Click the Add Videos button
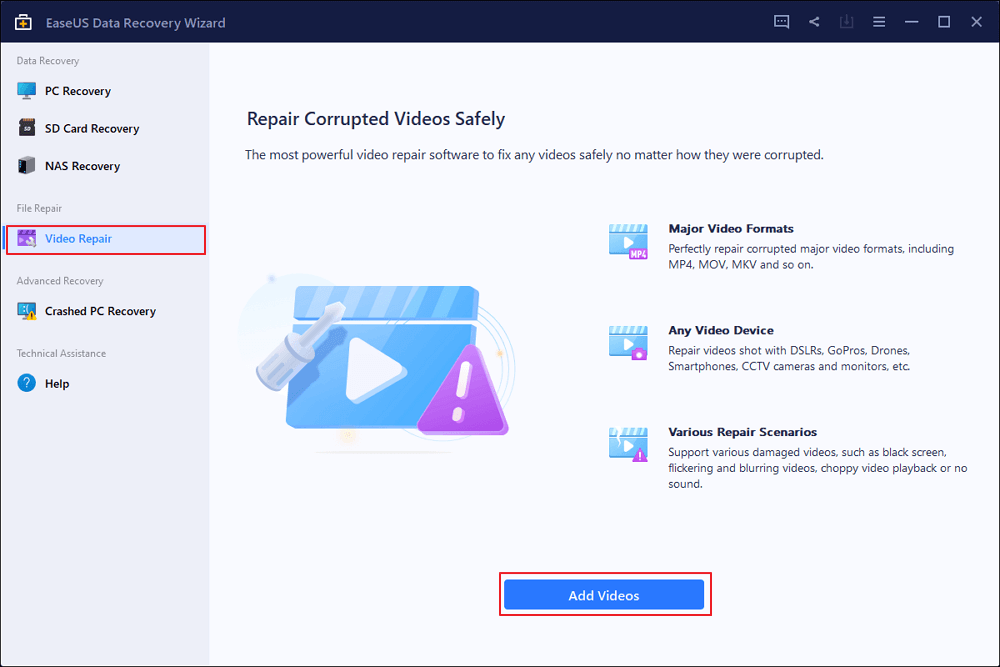1000x667 pixels. pos(604,595)
